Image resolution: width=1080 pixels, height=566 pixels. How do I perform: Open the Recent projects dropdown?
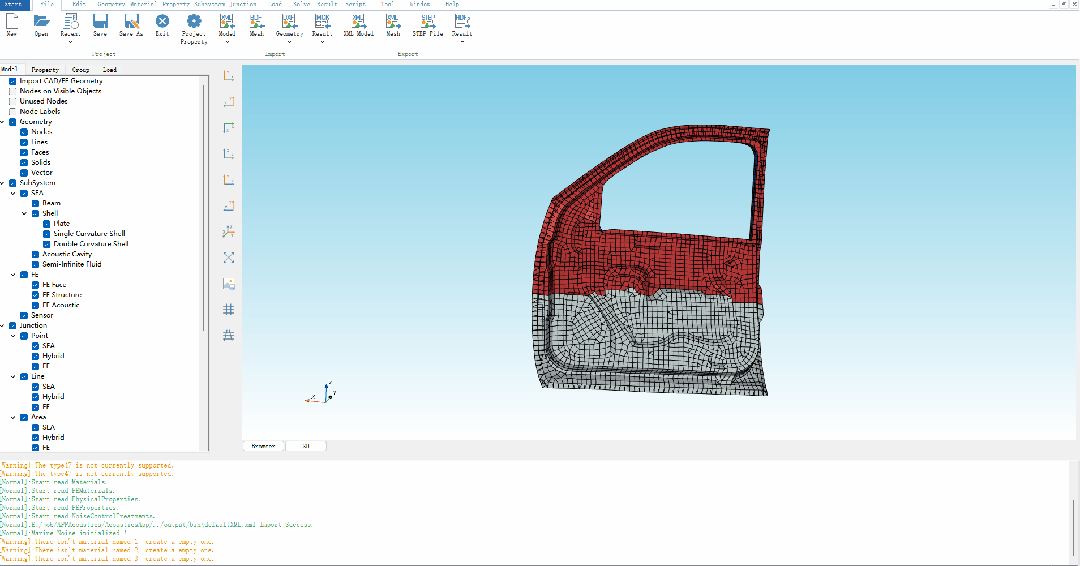coord(70,42)
